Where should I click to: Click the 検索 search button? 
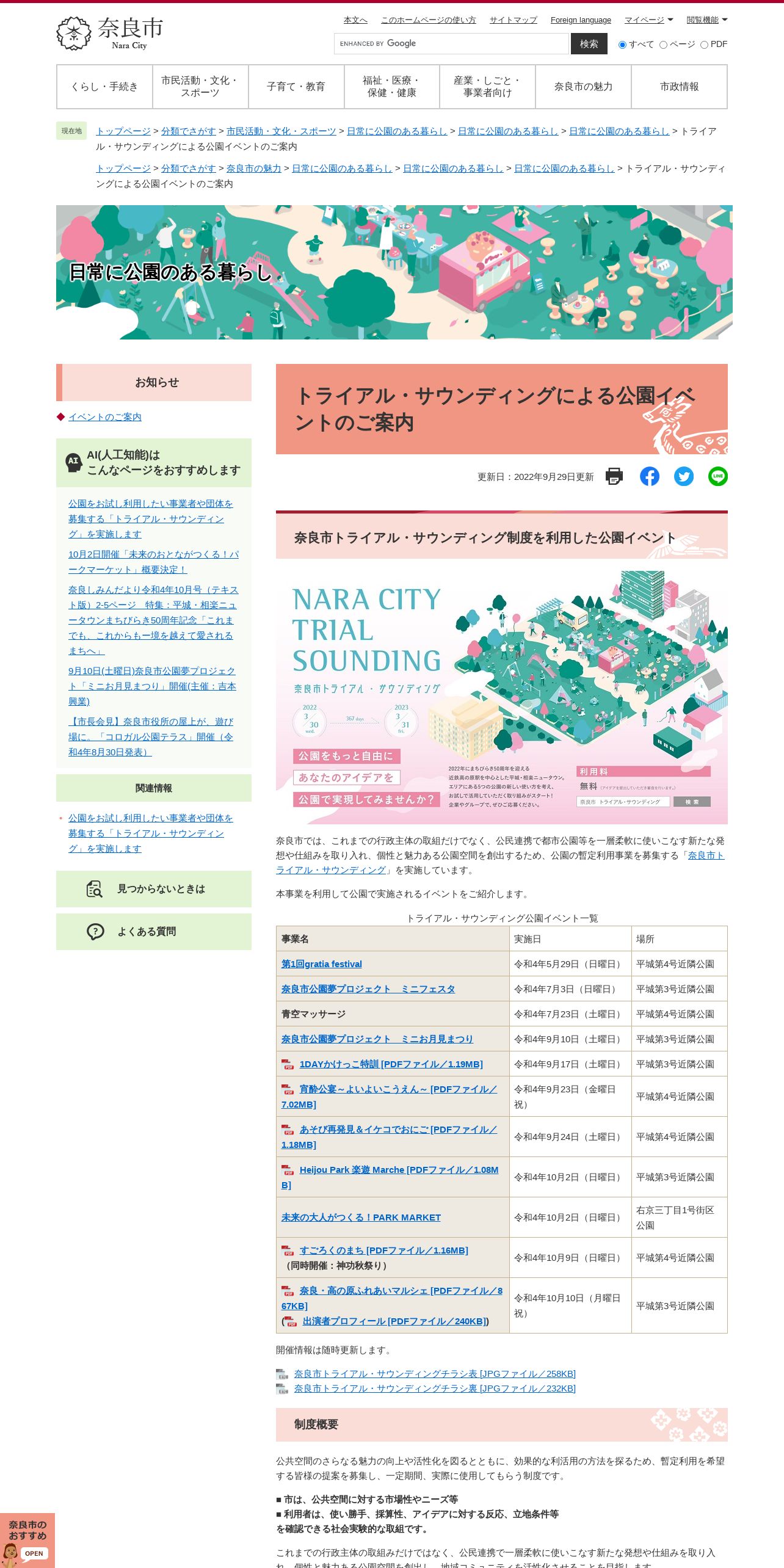tap(589, 44)
